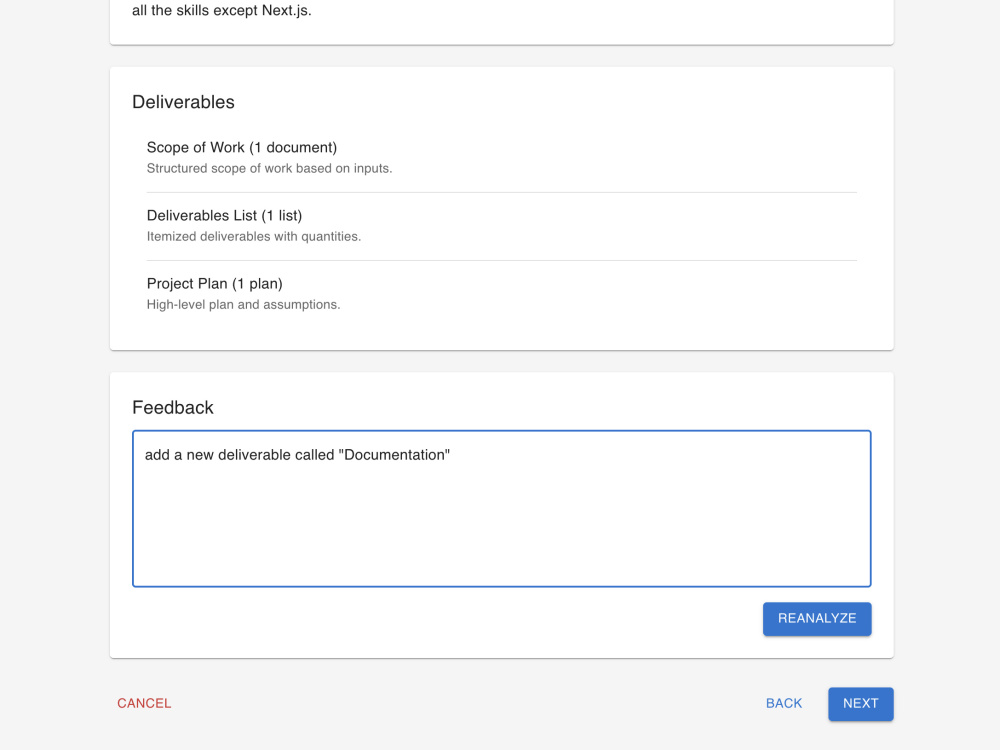Focus the Feedback text area
The height and width of the screenshot is (750, 1000).
pos(501,508)
